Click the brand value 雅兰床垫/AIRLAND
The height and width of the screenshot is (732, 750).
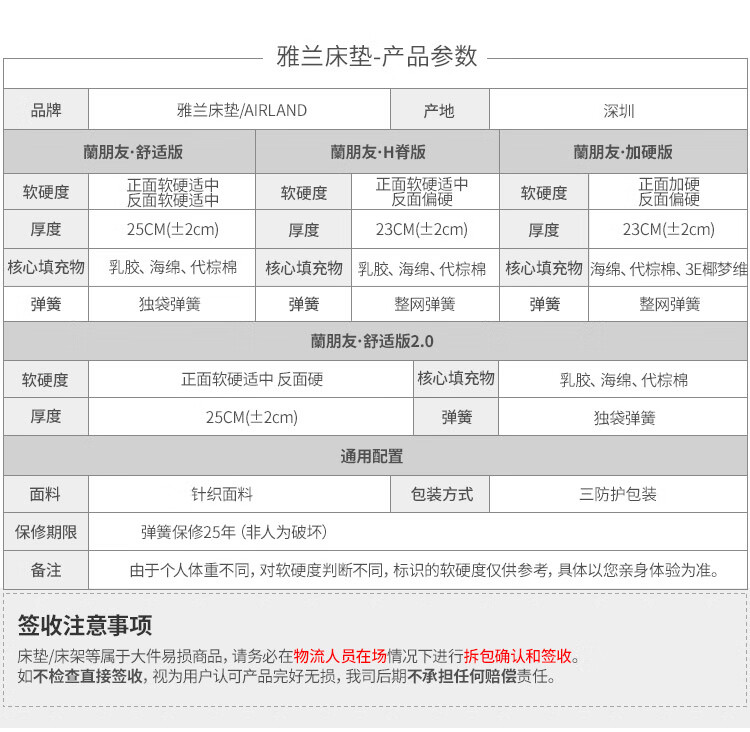(242, 111)
